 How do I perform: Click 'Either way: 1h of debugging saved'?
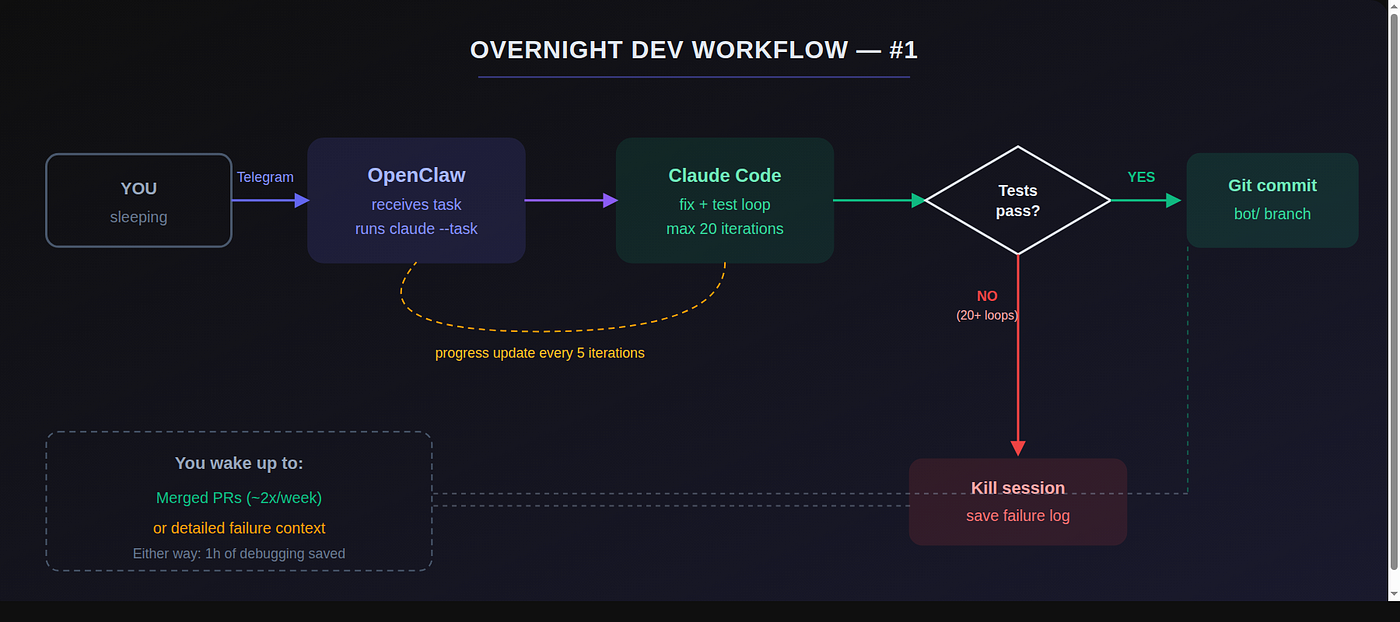click(239, 554)
